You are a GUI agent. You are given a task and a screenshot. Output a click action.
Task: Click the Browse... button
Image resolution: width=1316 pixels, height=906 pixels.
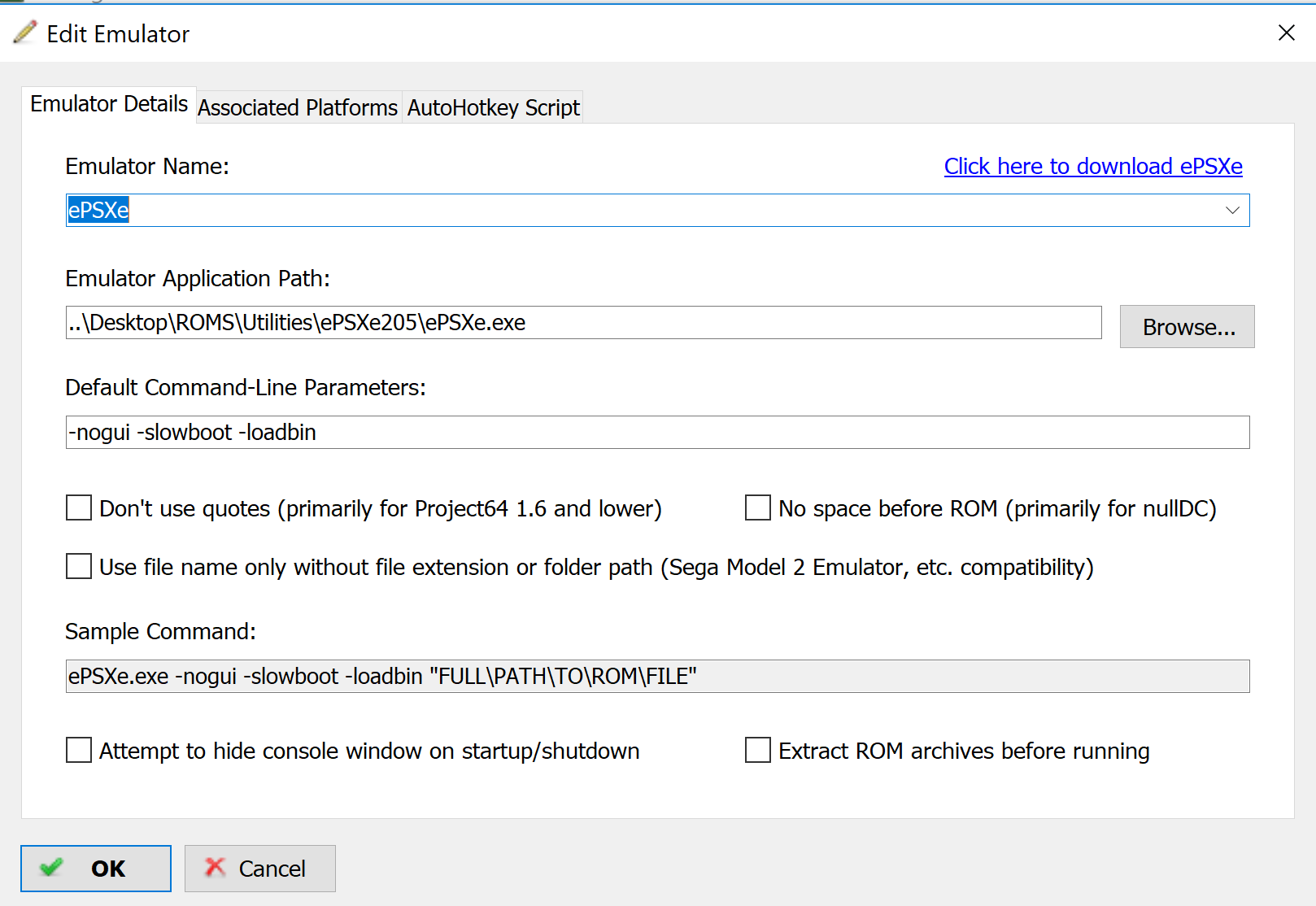tap(1187, 327)
